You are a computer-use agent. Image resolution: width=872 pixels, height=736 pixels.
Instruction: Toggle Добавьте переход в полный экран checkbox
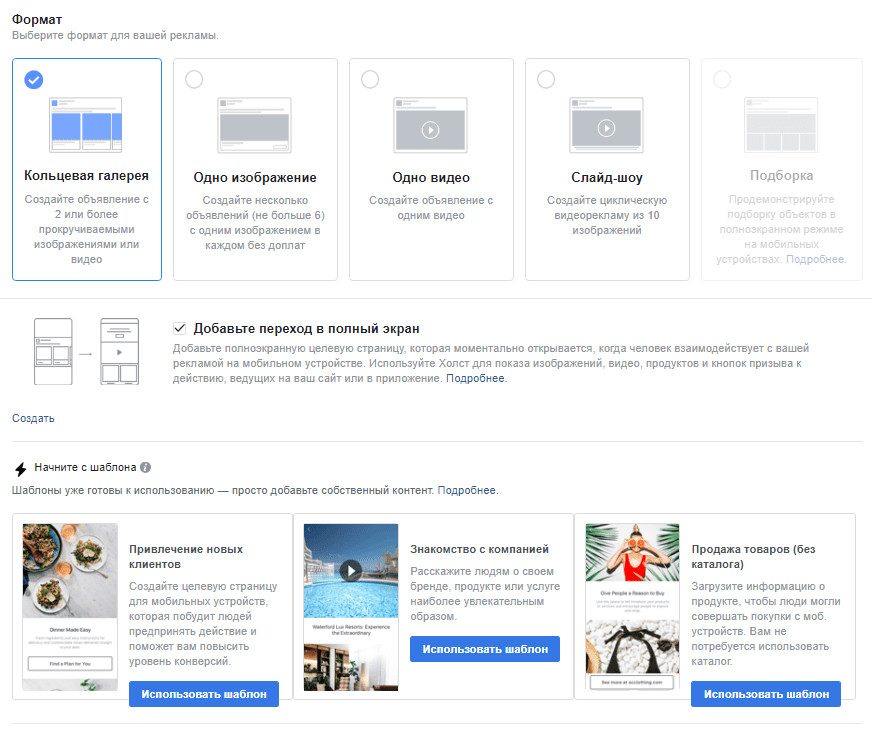179,328
